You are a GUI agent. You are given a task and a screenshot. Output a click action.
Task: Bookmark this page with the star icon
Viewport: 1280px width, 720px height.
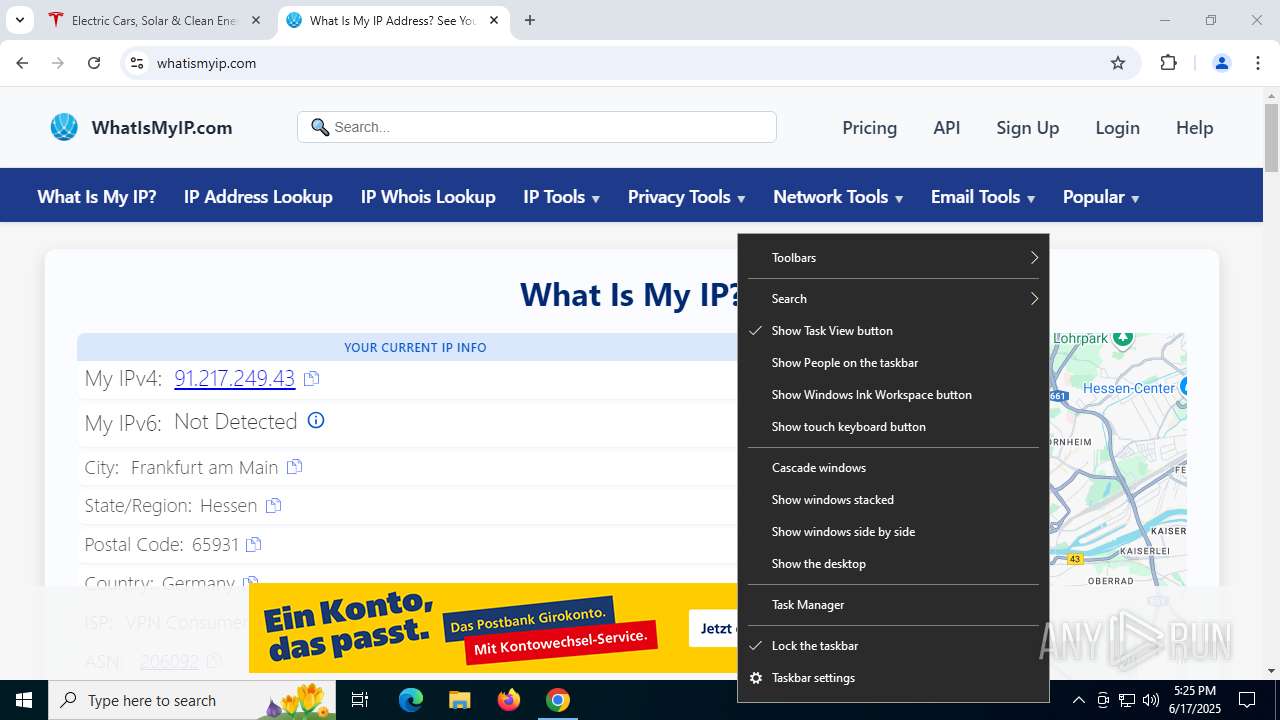1118,63
